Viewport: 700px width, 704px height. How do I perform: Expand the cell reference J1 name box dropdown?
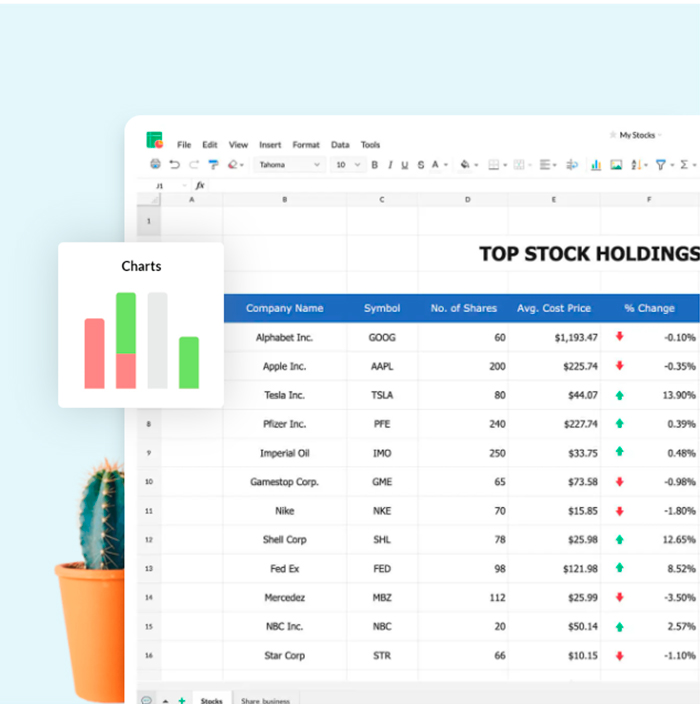point(184,185)
